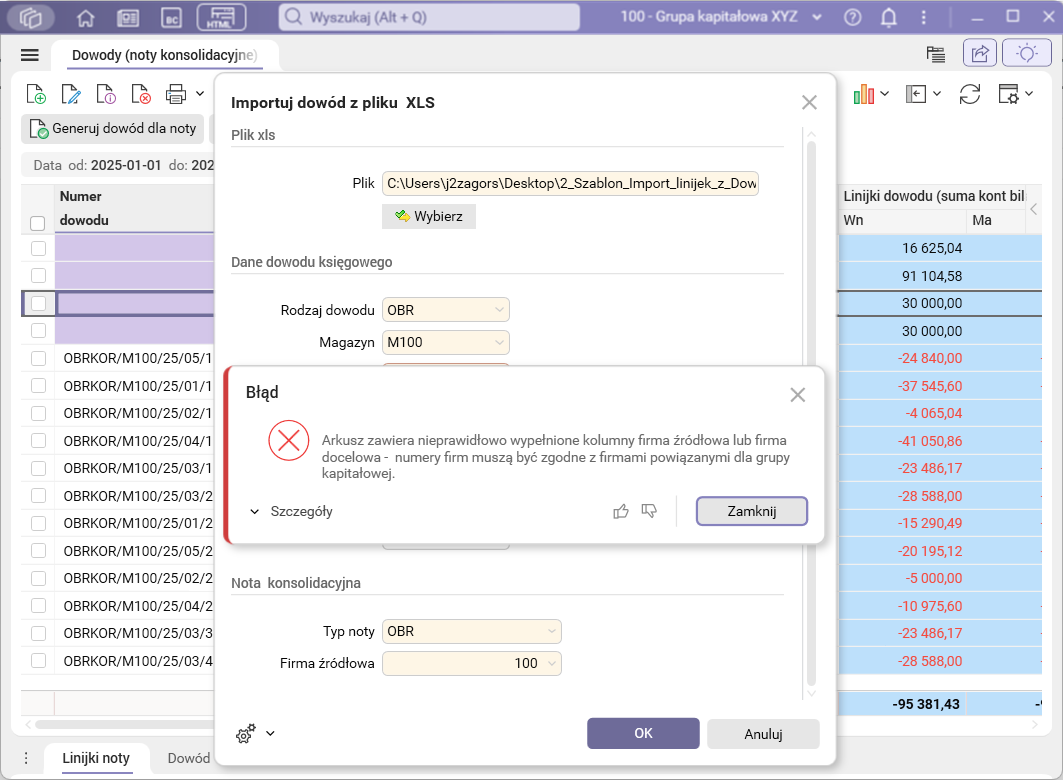Screen dimensions: 1063x780
Task: Click the share button icon
Action: 980,54
